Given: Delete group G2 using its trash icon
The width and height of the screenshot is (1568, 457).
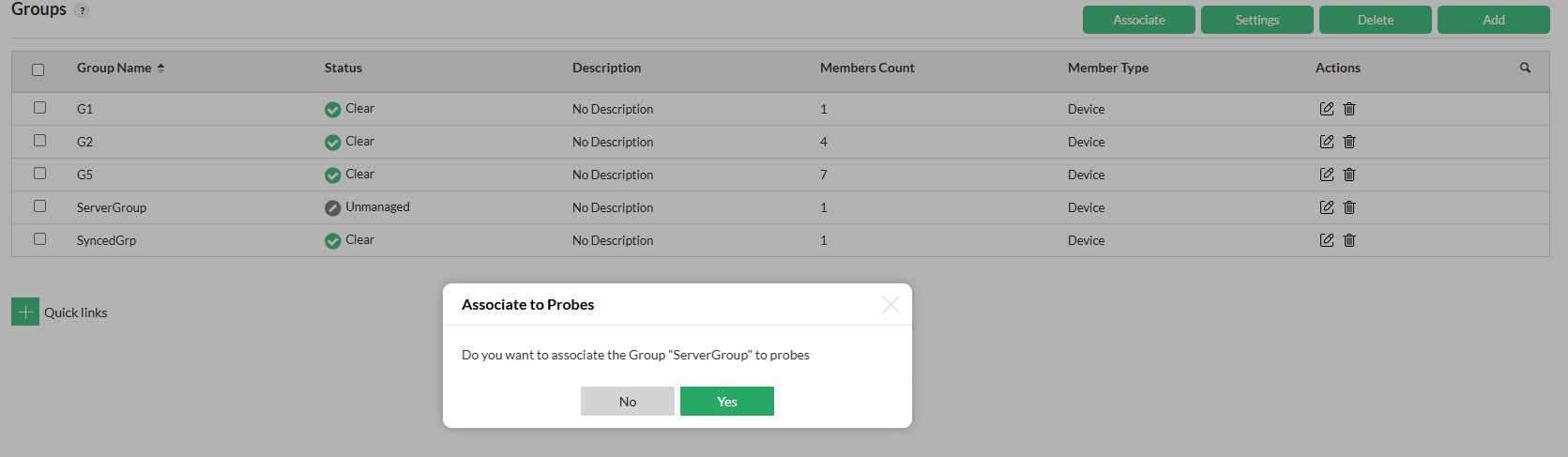Looking at the screenshot, I should tap(1349, 142).
